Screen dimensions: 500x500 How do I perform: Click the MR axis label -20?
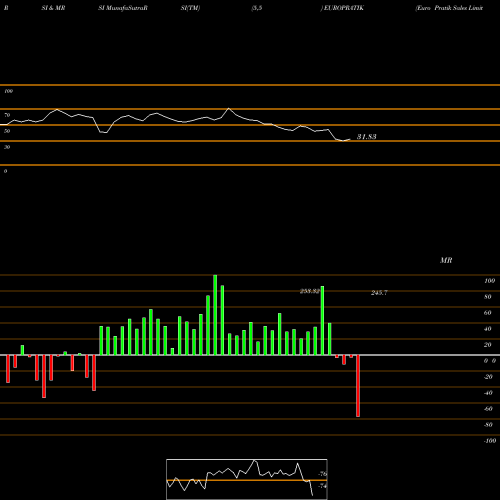click(488, 377)
